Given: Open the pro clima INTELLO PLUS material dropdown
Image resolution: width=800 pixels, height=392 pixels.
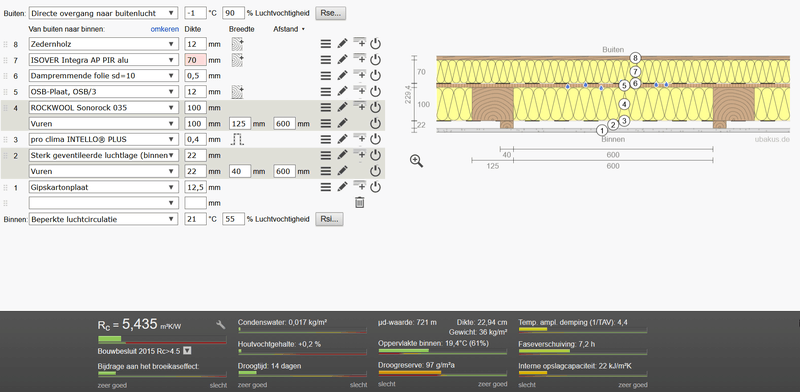Looking at the screenshot, I should pos(104,139).
